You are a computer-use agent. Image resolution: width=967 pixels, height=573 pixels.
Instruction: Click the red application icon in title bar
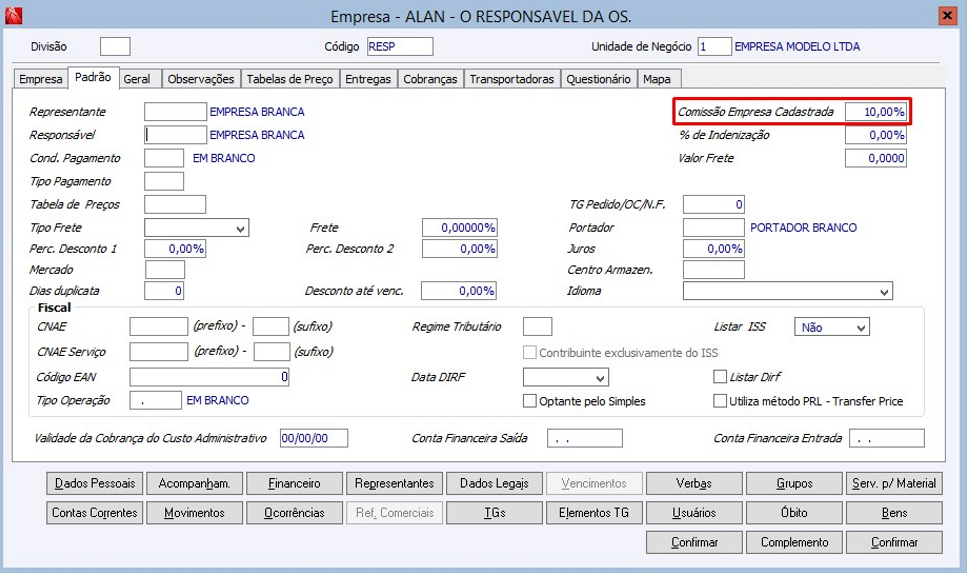13,15
